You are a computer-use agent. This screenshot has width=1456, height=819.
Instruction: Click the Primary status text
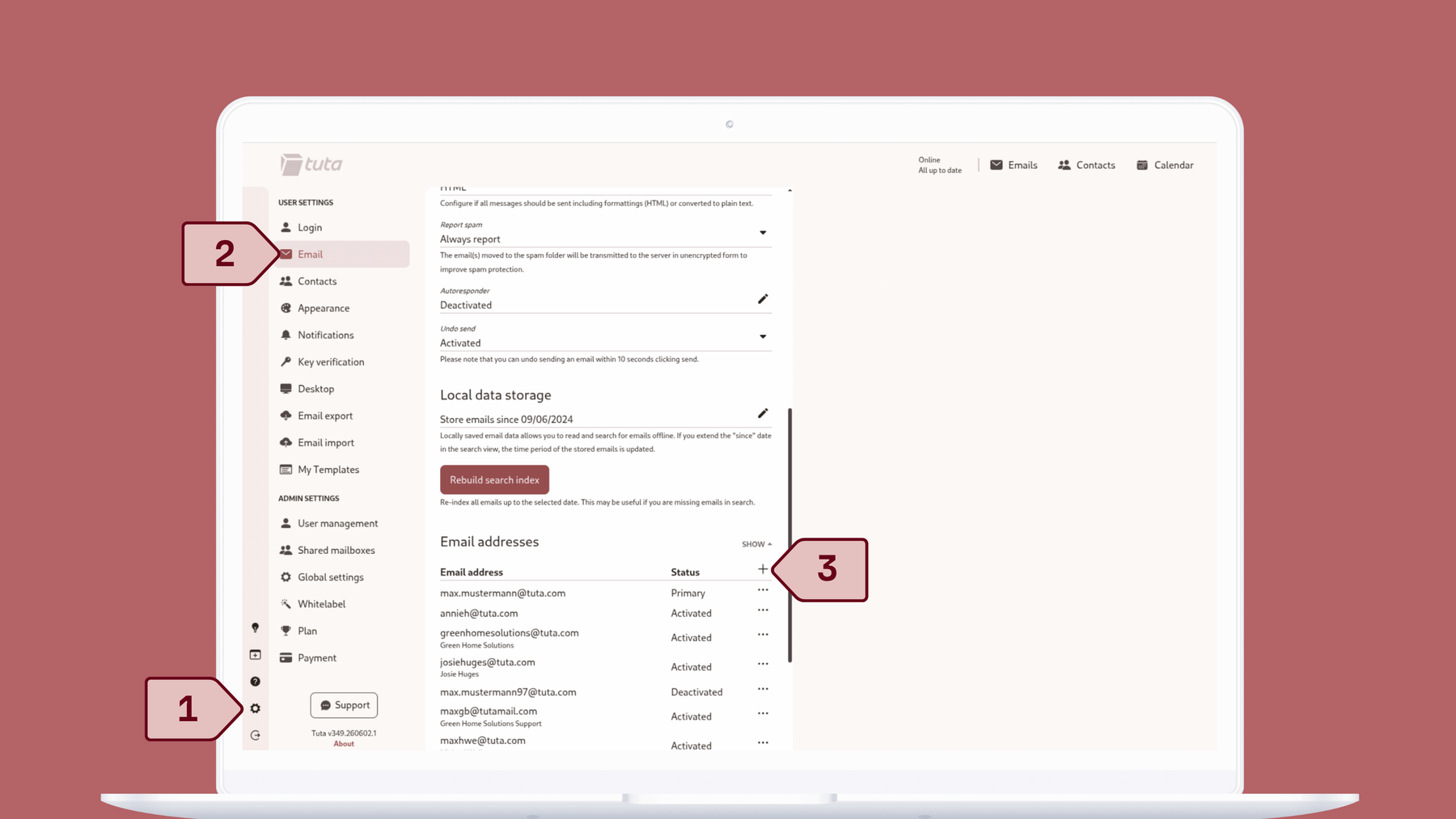pyautogui.click(x=688, y=593)
